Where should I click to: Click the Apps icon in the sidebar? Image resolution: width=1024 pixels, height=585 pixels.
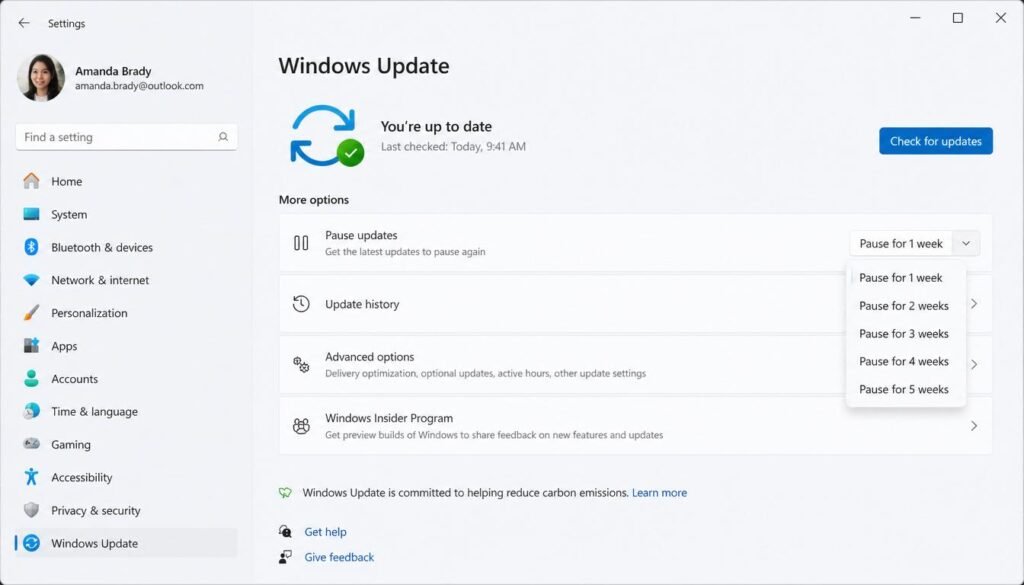pos(31,345)
